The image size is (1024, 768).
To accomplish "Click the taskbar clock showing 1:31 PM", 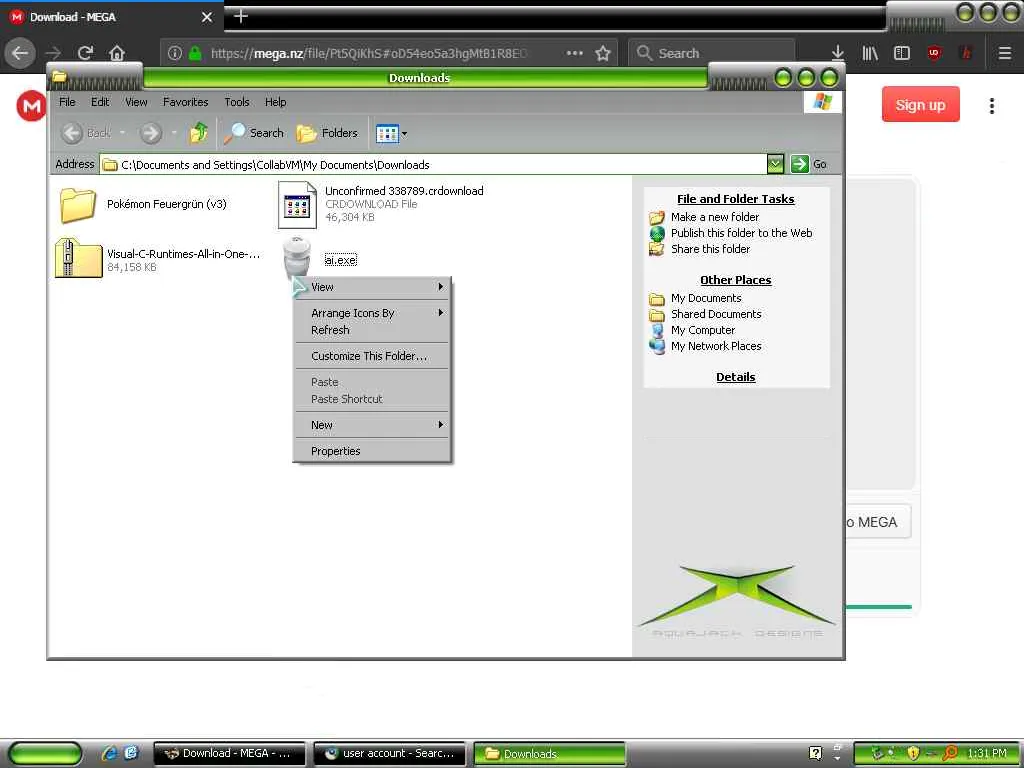I will point(987,754).
